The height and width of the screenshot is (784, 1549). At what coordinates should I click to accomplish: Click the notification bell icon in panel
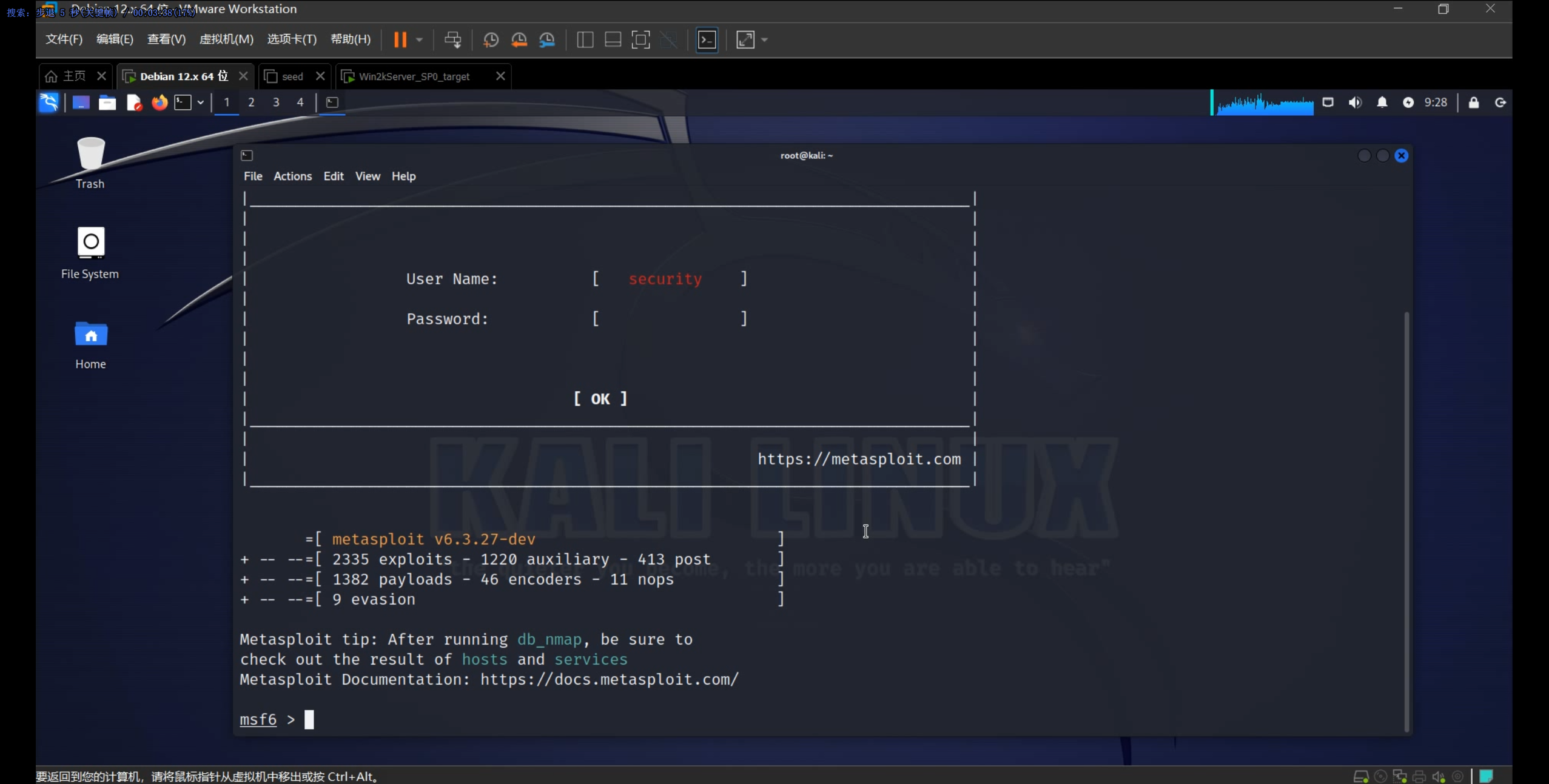(x=1382, y=102)
